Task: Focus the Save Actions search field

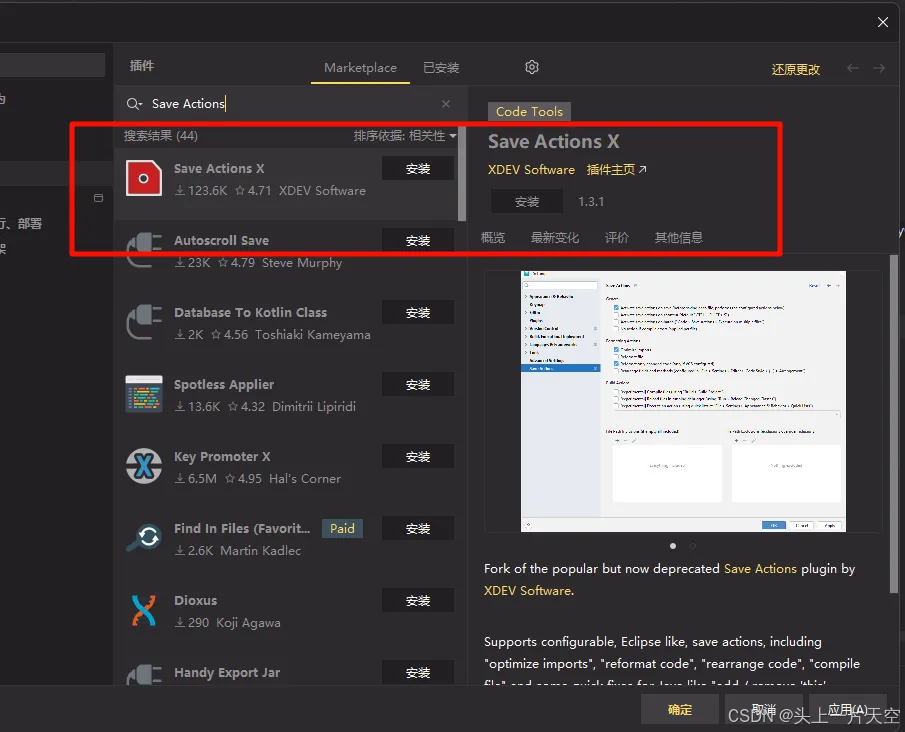Action: (291, 104)
